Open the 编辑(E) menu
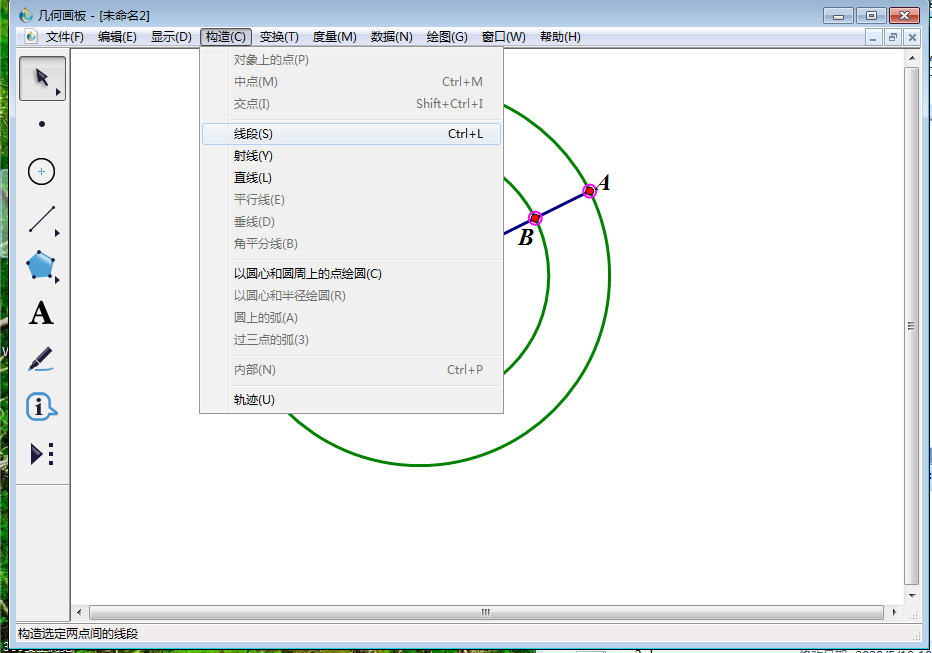This screenshot has width=932, height=653. point(117,37)
